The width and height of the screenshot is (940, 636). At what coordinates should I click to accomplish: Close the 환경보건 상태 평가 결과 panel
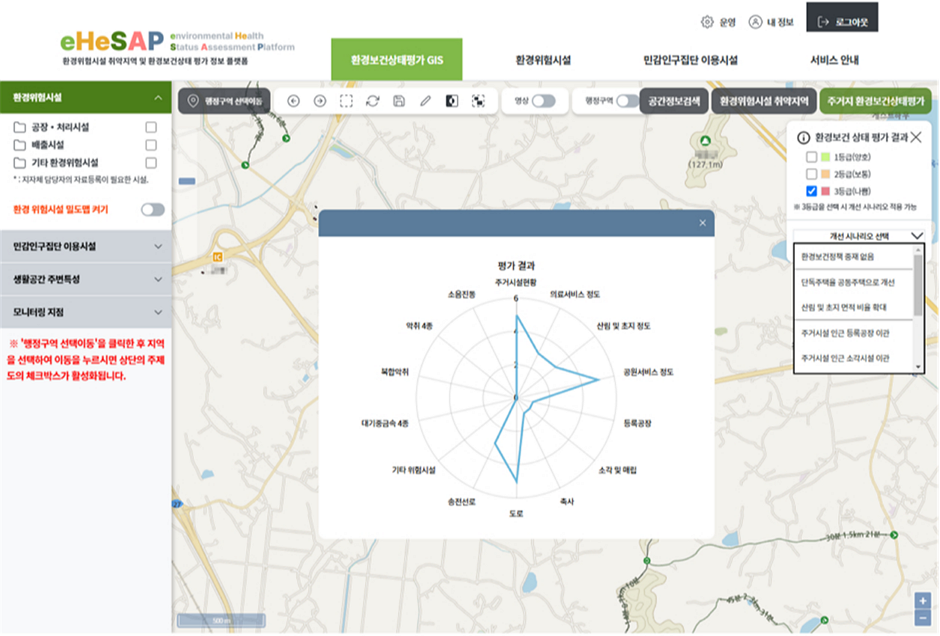(x=916, y=138)
